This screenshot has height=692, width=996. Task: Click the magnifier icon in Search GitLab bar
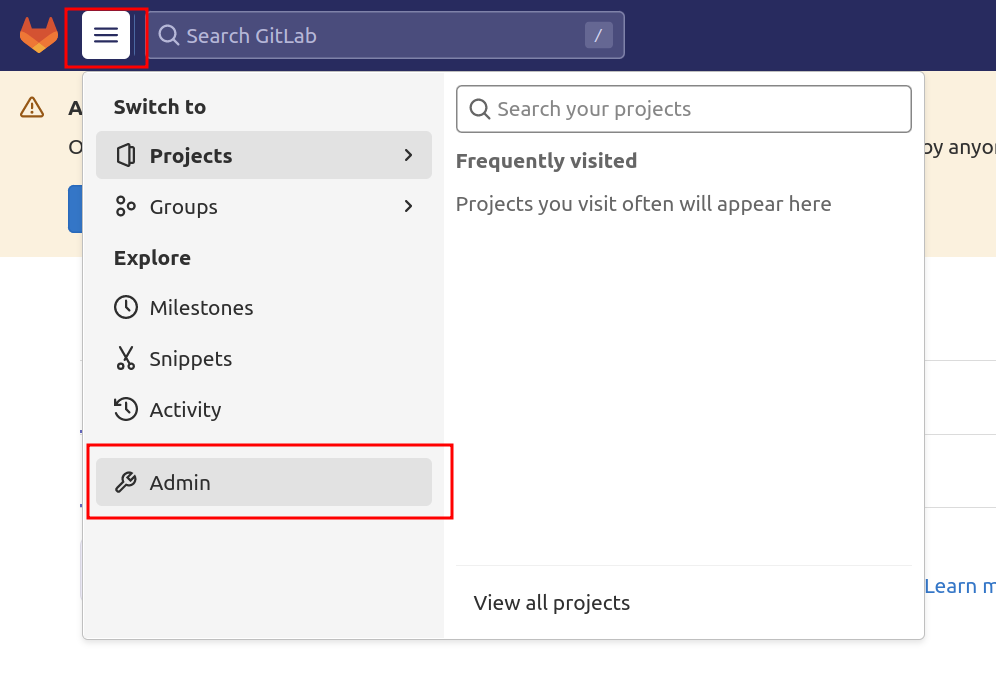point(169,36)
